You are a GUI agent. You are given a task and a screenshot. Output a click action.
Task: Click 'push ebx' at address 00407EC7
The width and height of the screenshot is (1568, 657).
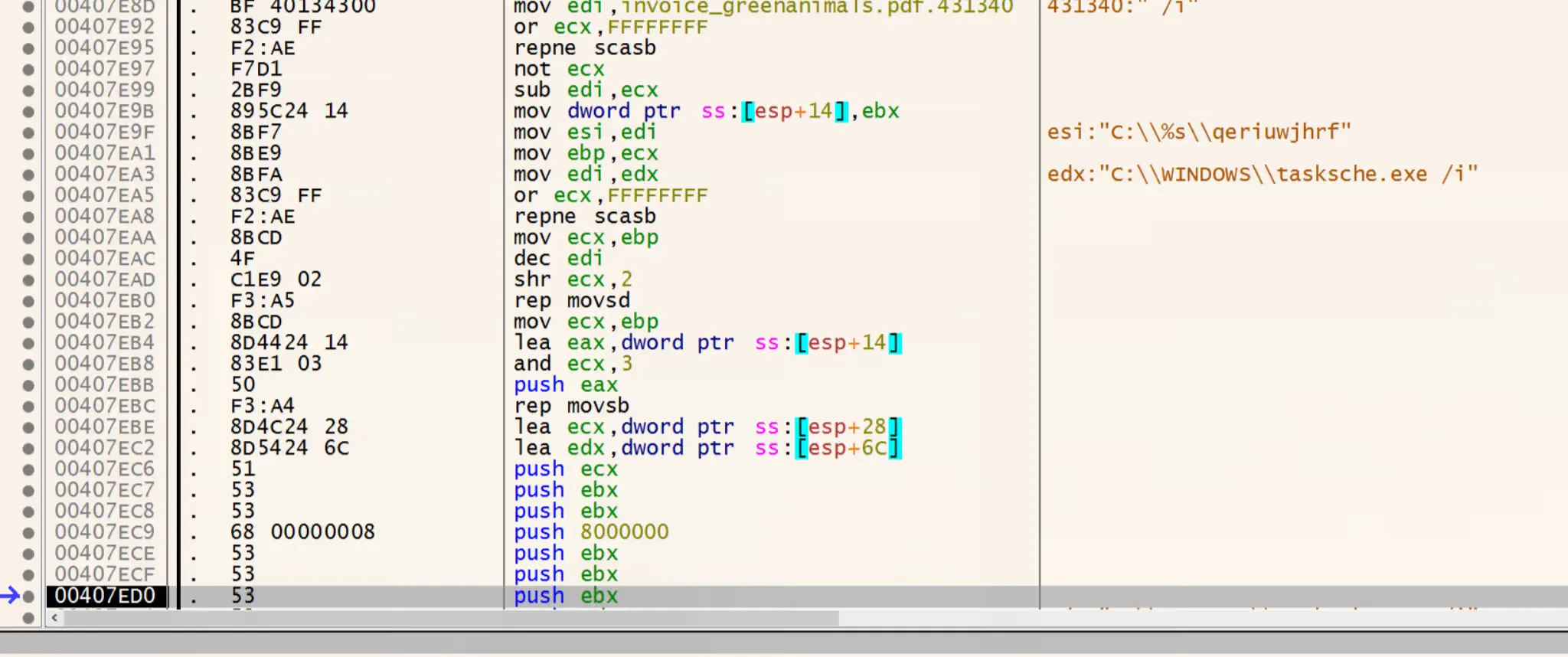pyautogui.click(x=566, y=490)
